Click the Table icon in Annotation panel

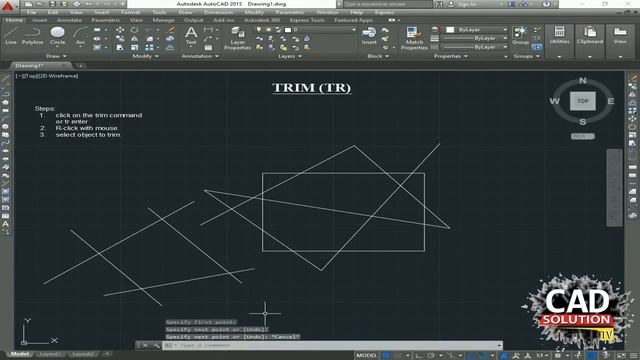coord(208,48)
